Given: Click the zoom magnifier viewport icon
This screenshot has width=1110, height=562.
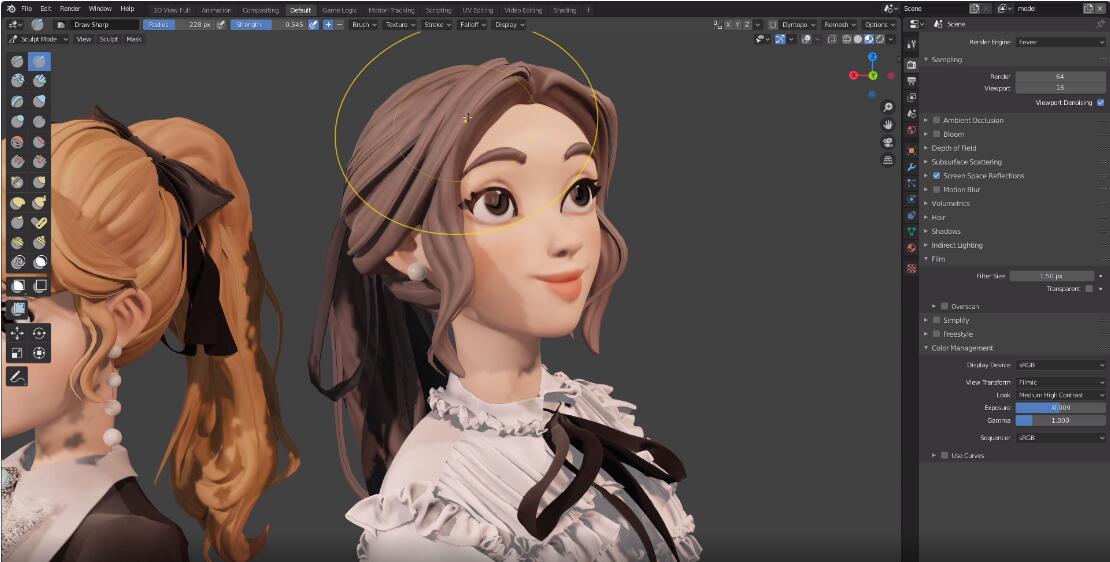Looking at the screenshot, I should (887, 107).
